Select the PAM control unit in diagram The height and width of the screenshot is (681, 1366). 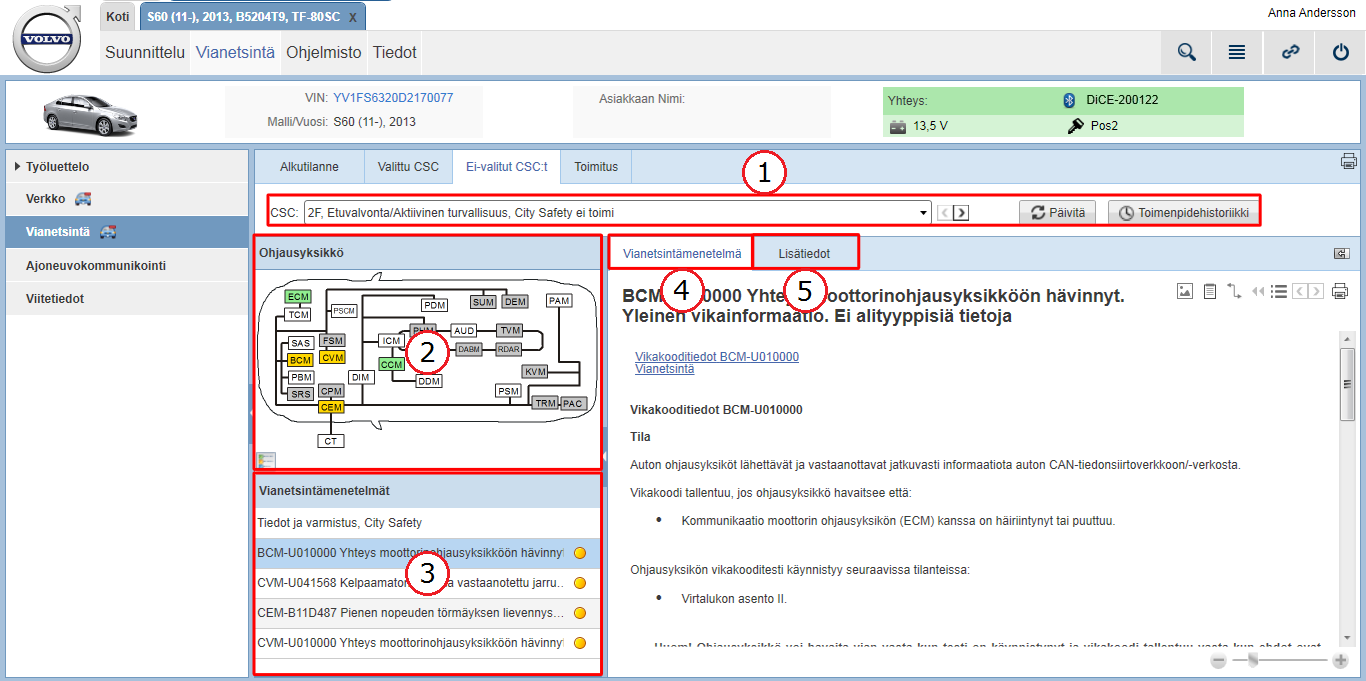559,300
